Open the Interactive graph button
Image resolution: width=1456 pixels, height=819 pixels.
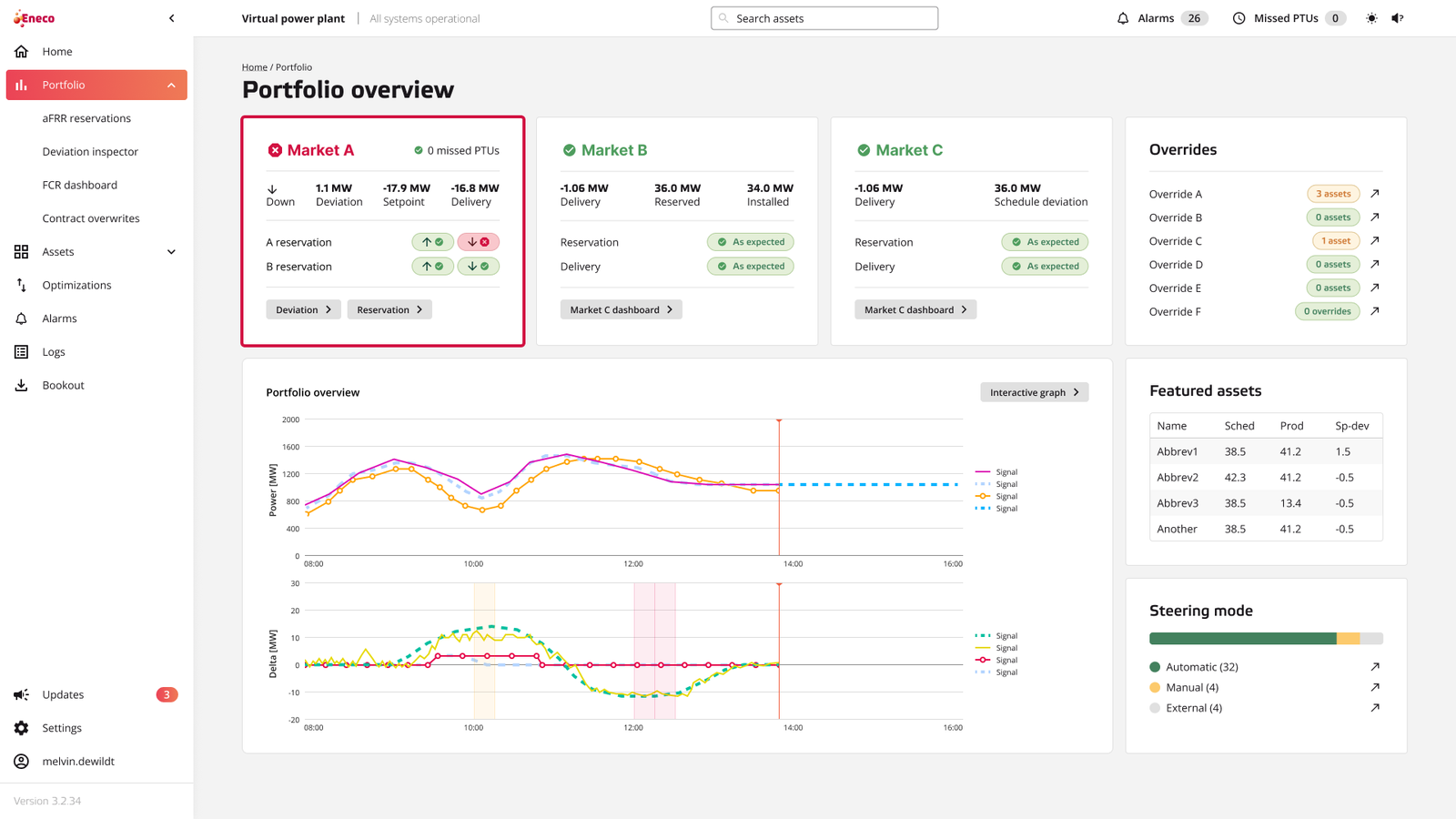1034,392
